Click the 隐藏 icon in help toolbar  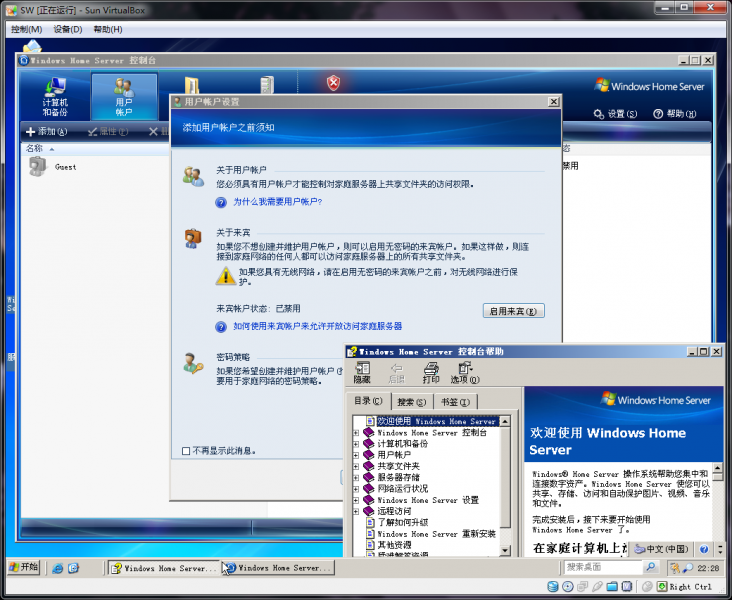362,372
